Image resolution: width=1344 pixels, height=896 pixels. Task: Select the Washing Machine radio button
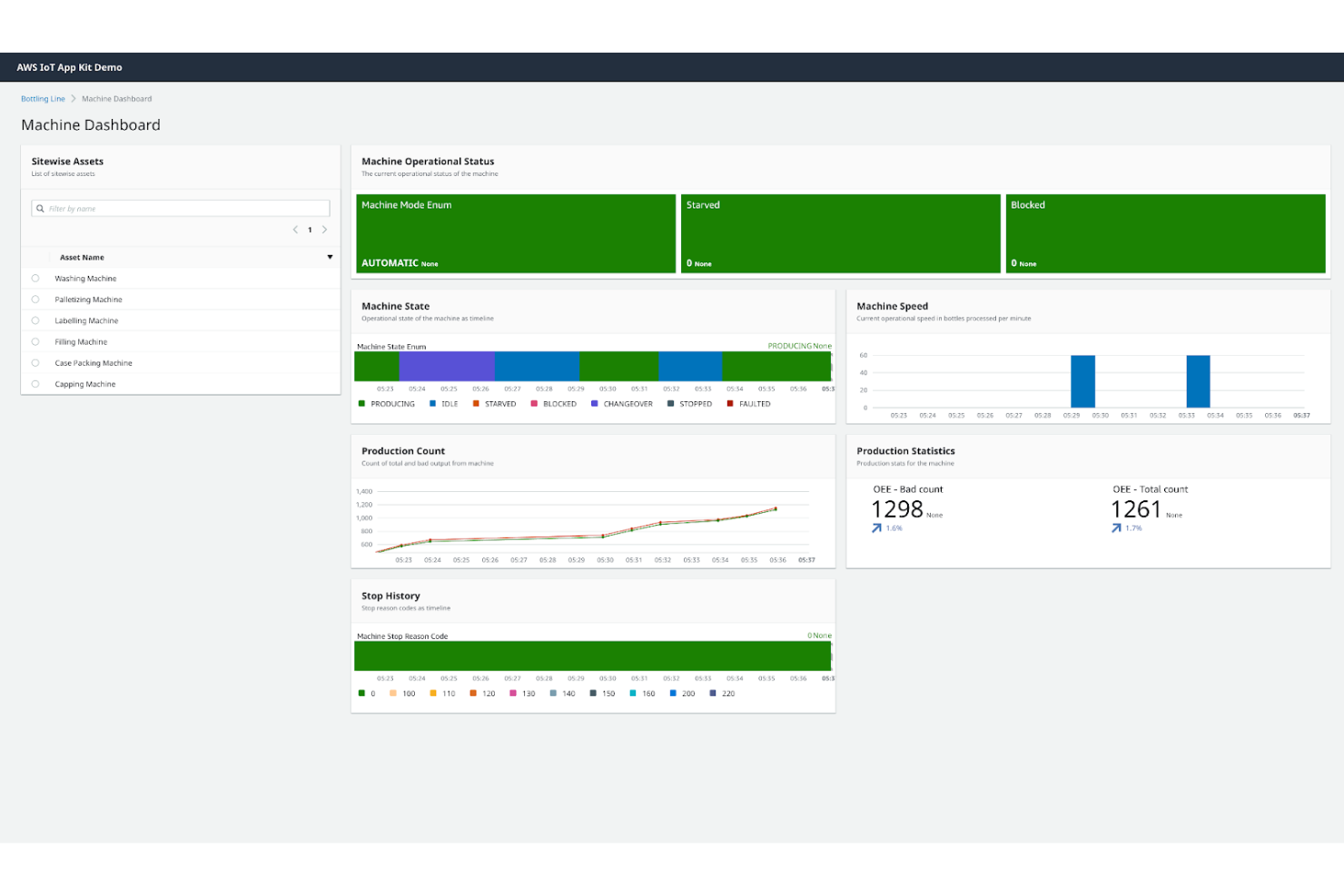(x=35, y=278)
